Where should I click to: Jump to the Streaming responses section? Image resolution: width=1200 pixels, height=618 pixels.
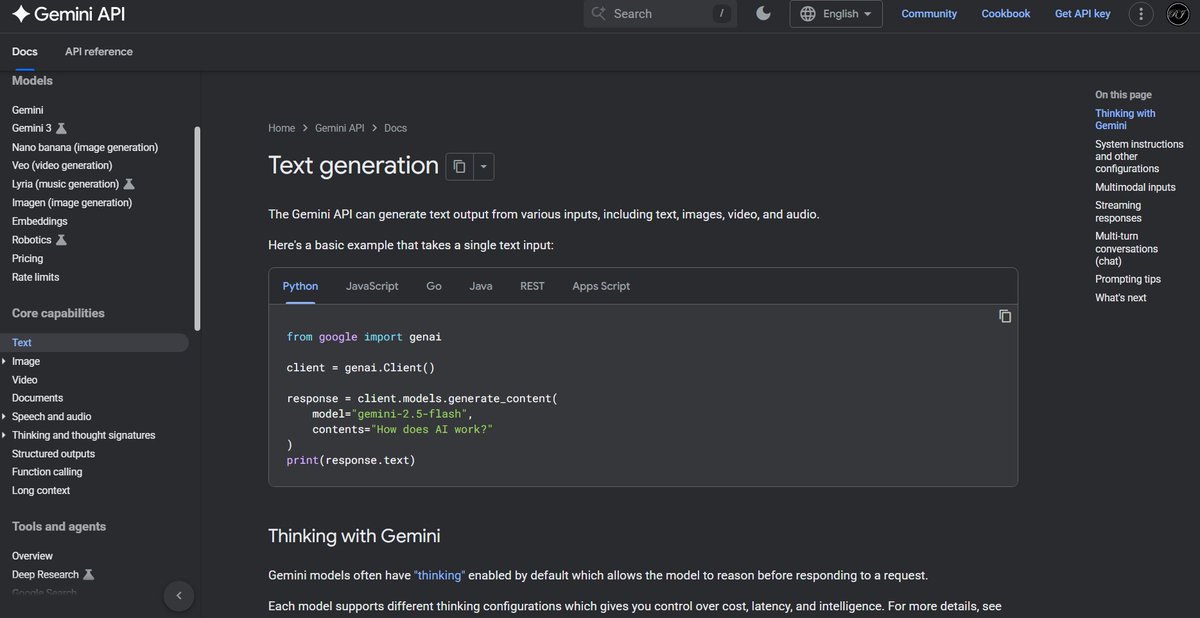pos(1118,212)
